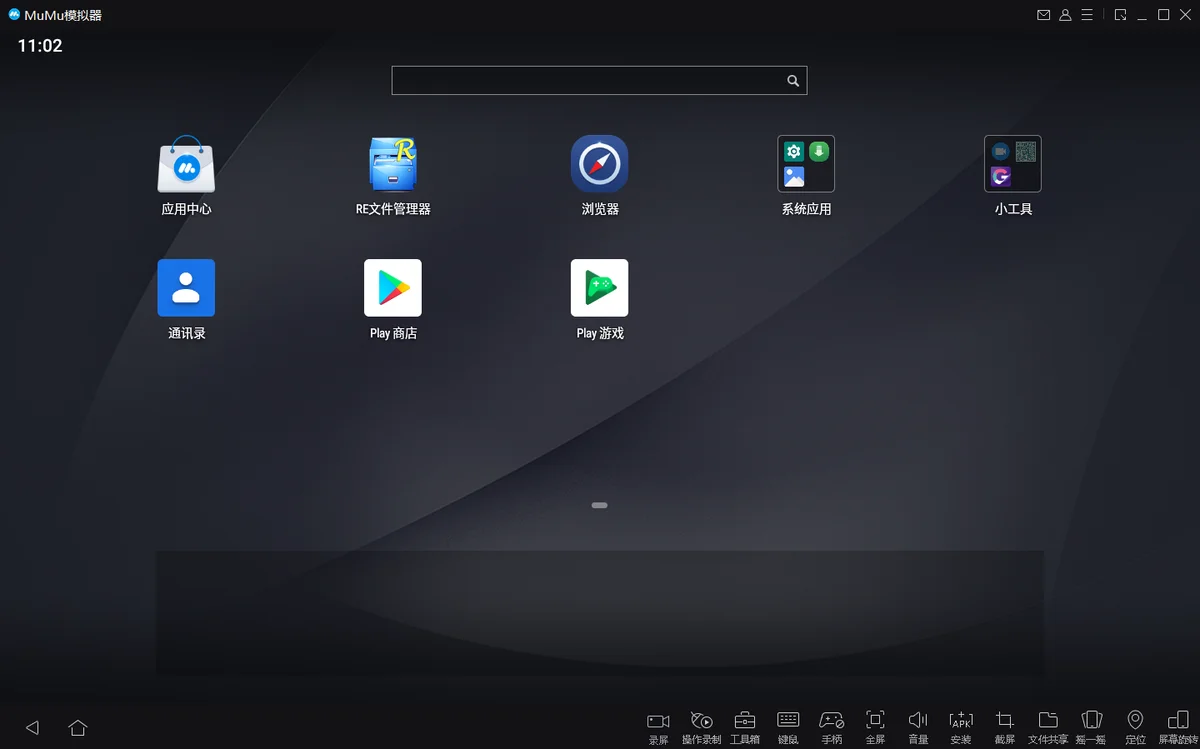Open 键鼠 keyboard mapping
This screenshot has height=749, width=1200.
click(x=788, y=727)
